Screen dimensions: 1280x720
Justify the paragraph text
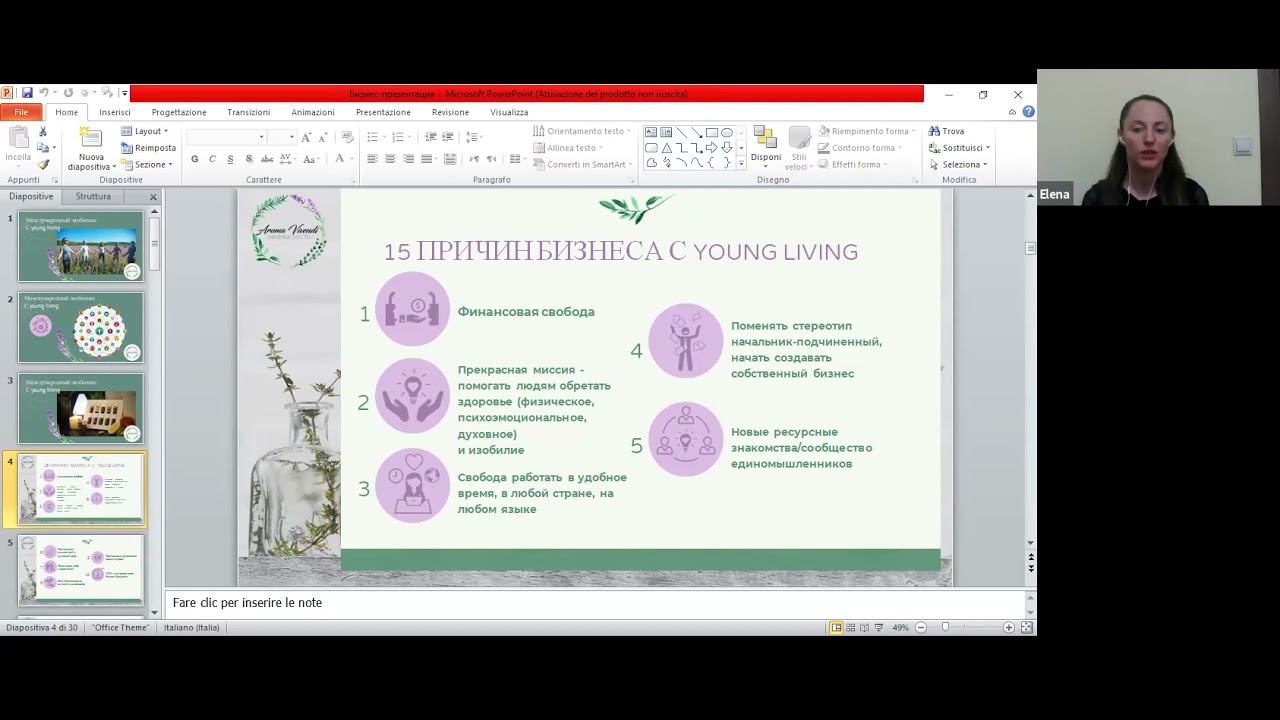(x=426, y=159)
